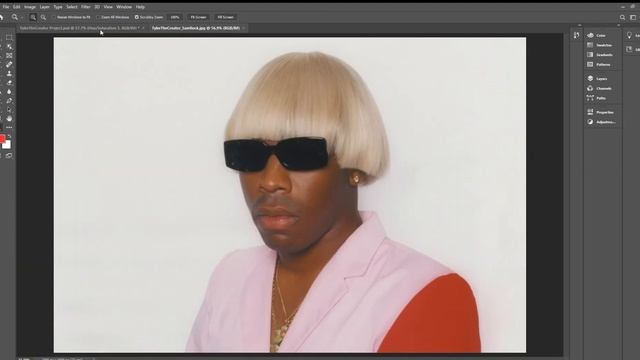Screen dimensions: 640x360
Task: Select the Zoom In mode button
Action: click(x=33, y=17)
